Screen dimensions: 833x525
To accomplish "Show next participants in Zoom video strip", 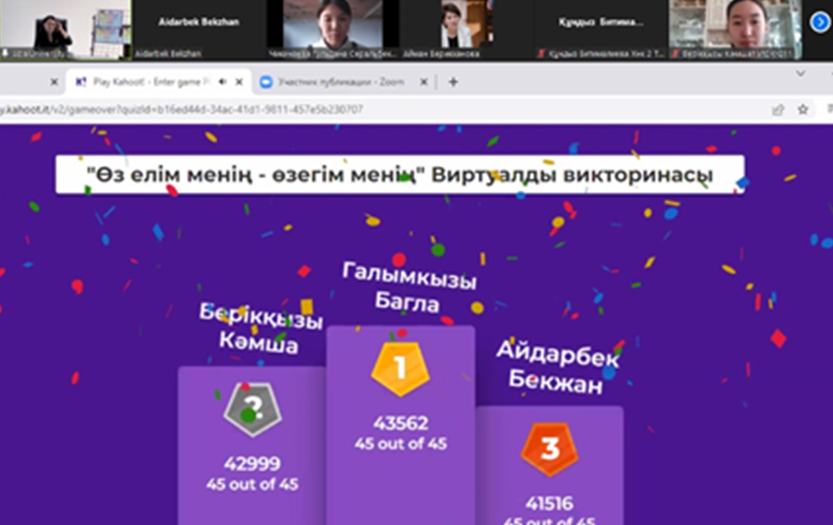I will pos(820,23).
